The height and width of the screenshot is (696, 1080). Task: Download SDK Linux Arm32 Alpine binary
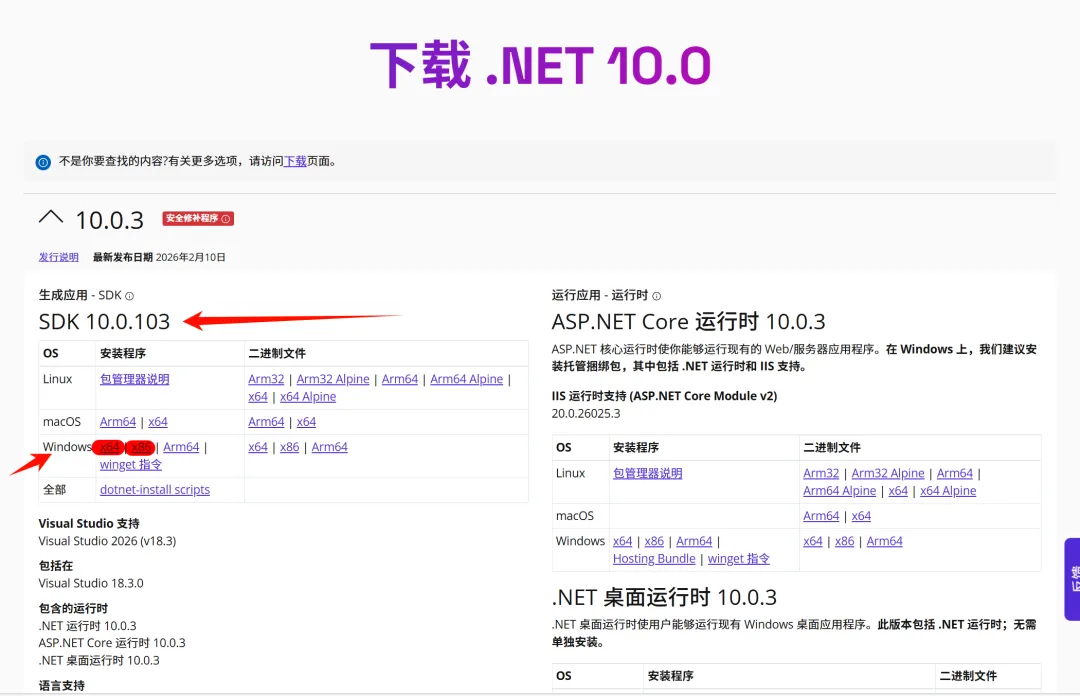coord(333,379)
